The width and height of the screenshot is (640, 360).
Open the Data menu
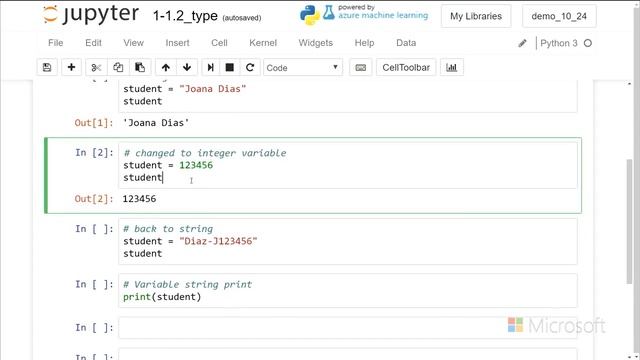pyautogui.click(x=406, y=43)
